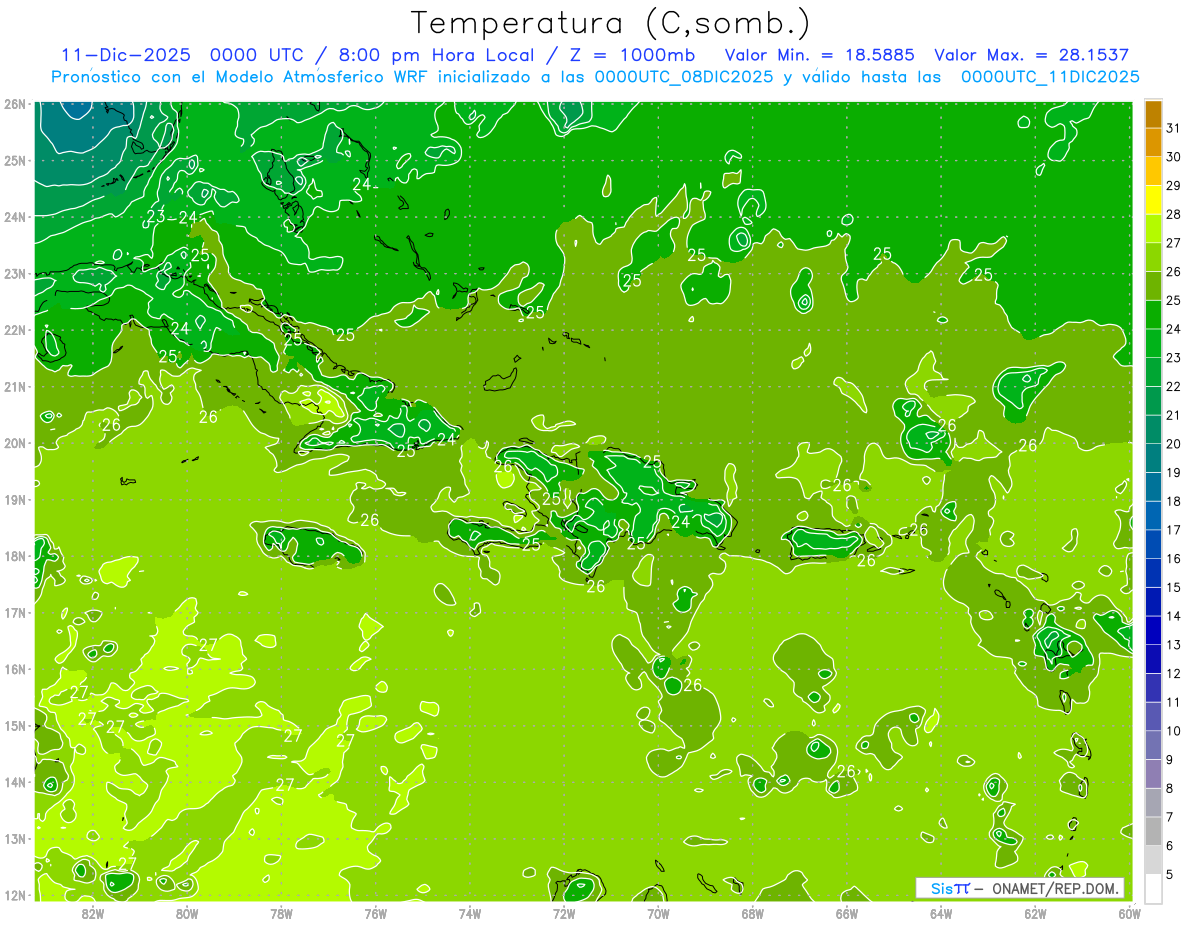1200x927 pixels.
Task: Select the "Valor Max. = 28.1537" text
Action: click(x=1031, y=56)
